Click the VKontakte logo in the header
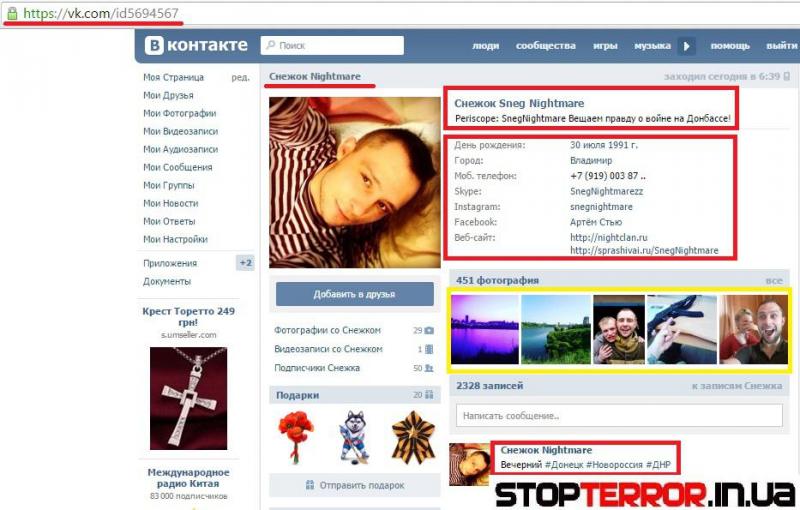The width and height of the screenshot is (800, 510). (x=196, y=45)
